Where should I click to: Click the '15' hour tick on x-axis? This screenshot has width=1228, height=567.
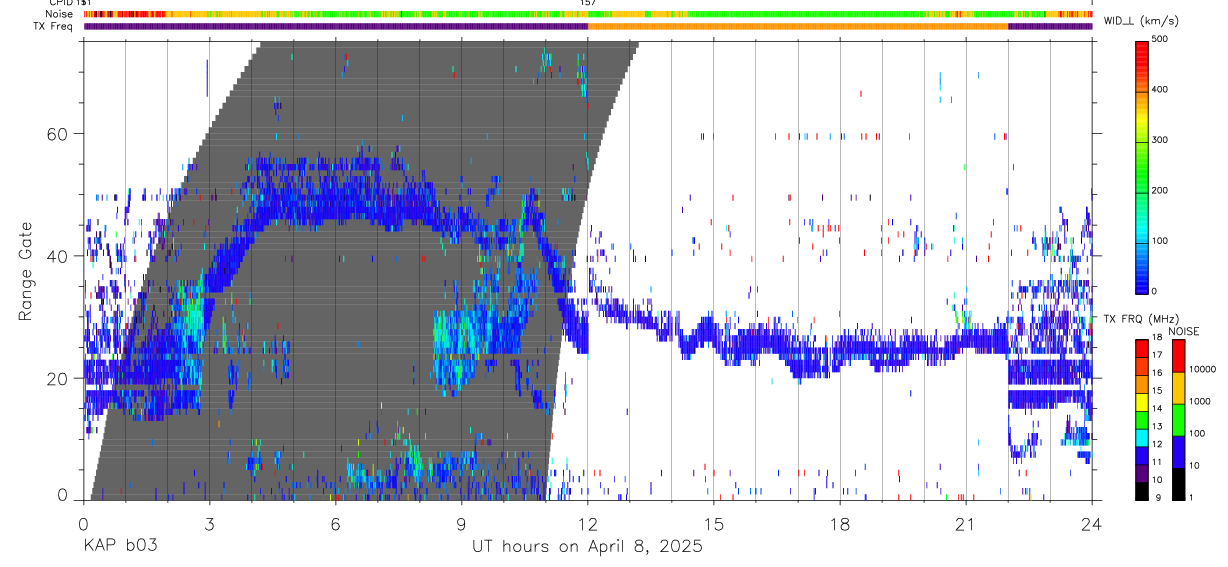[714, 524]
